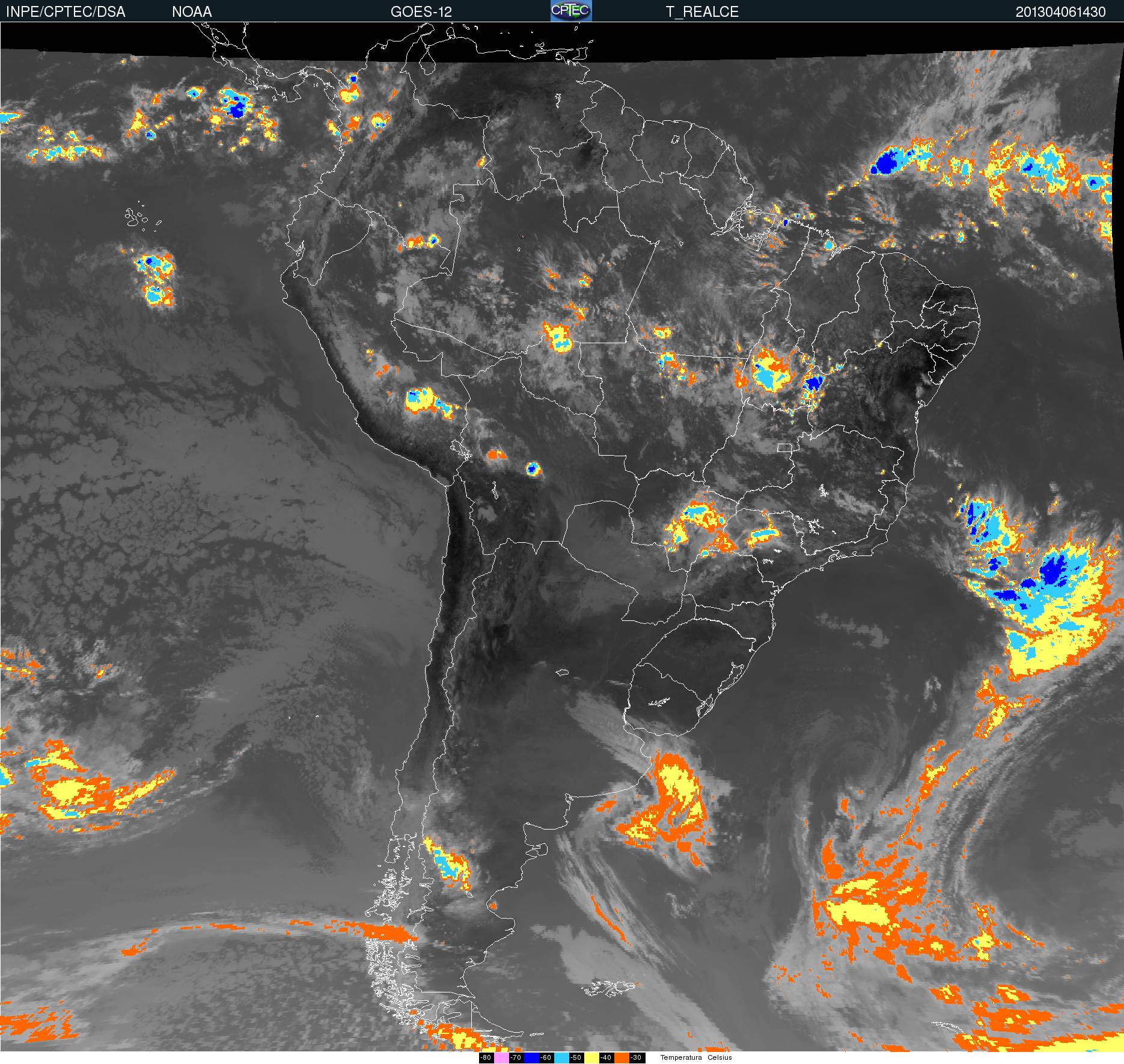Click the -50 legend value
Screen dimensions: 1124x1064
click(576, 1058)
